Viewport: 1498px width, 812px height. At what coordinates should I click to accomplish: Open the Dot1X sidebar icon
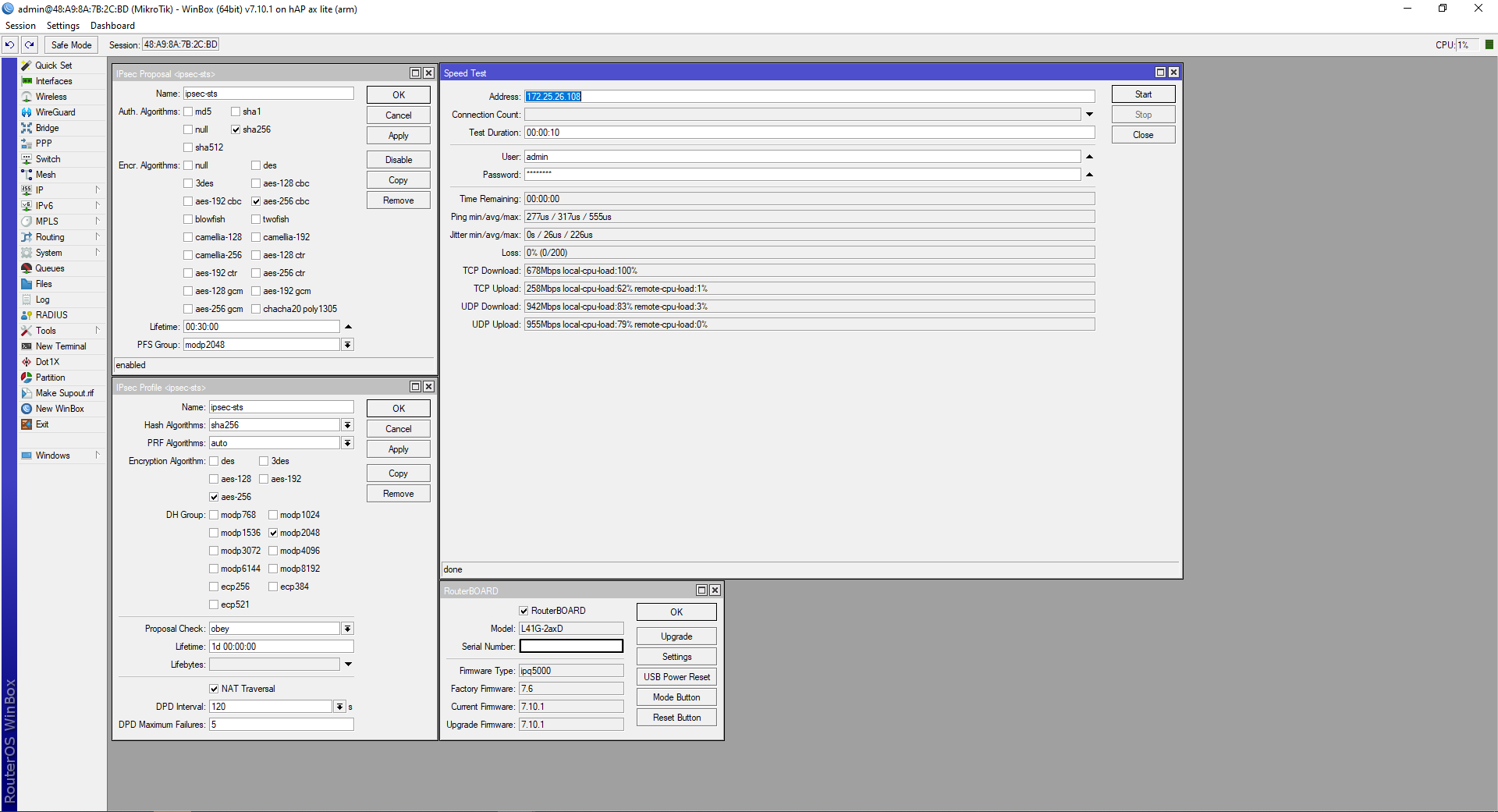[27, 362]
